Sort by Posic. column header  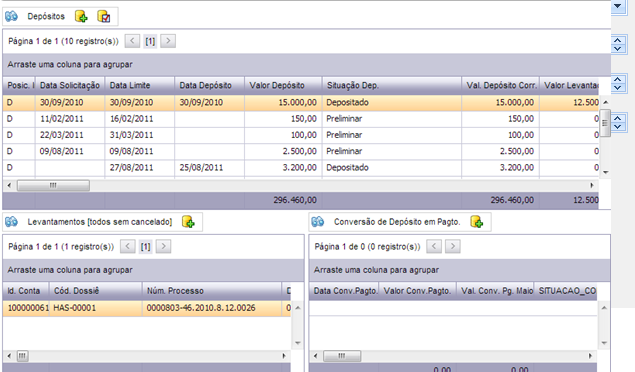tap(19, 85)
